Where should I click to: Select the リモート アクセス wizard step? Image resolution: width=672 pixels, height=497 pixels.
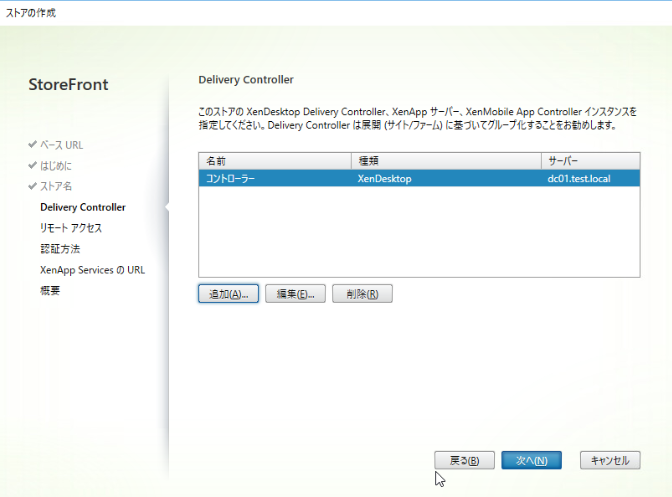pyautogui.click(x=71, y=228)
